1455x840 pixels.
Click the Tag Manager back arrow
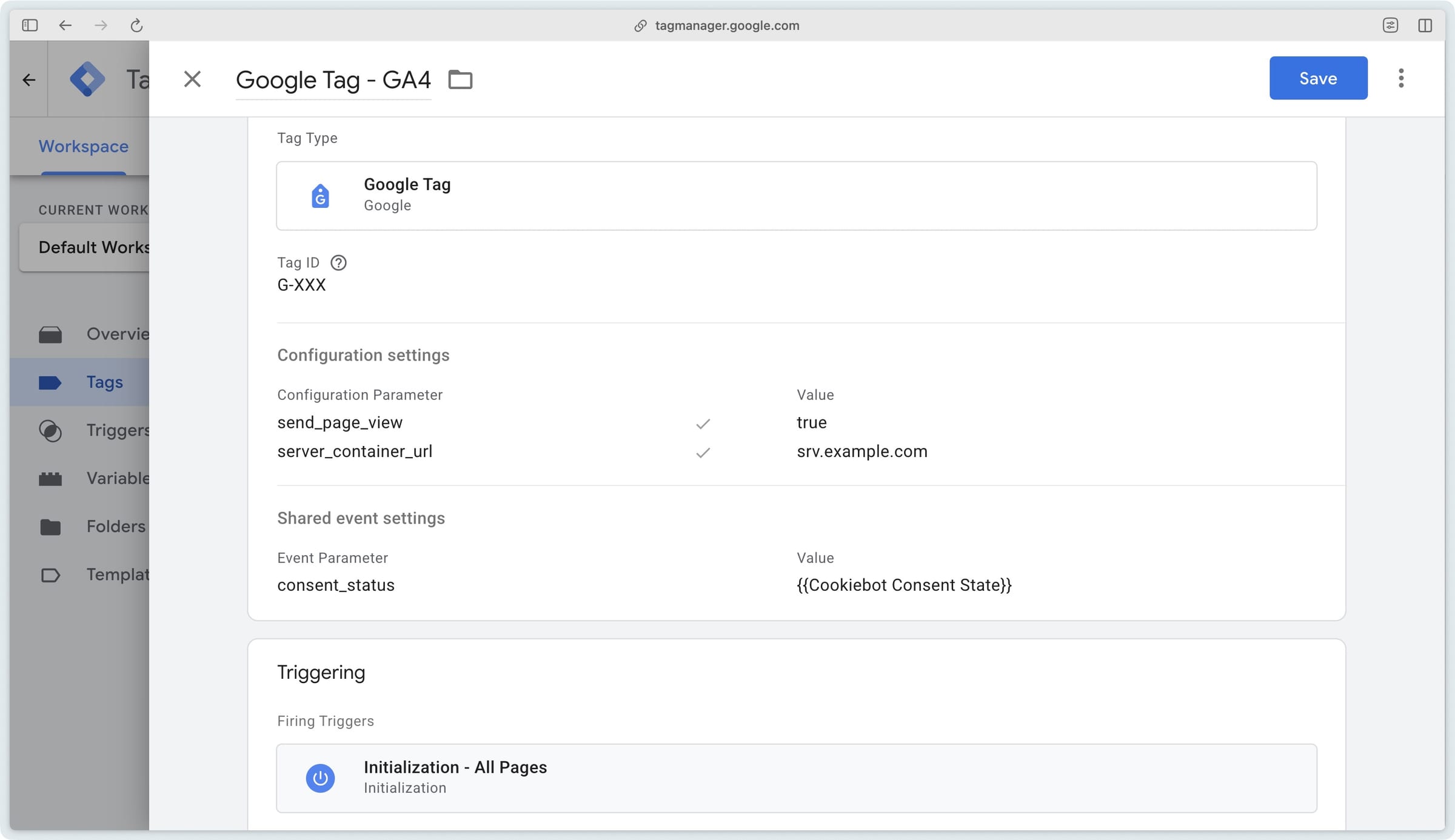tap(28, 79)
